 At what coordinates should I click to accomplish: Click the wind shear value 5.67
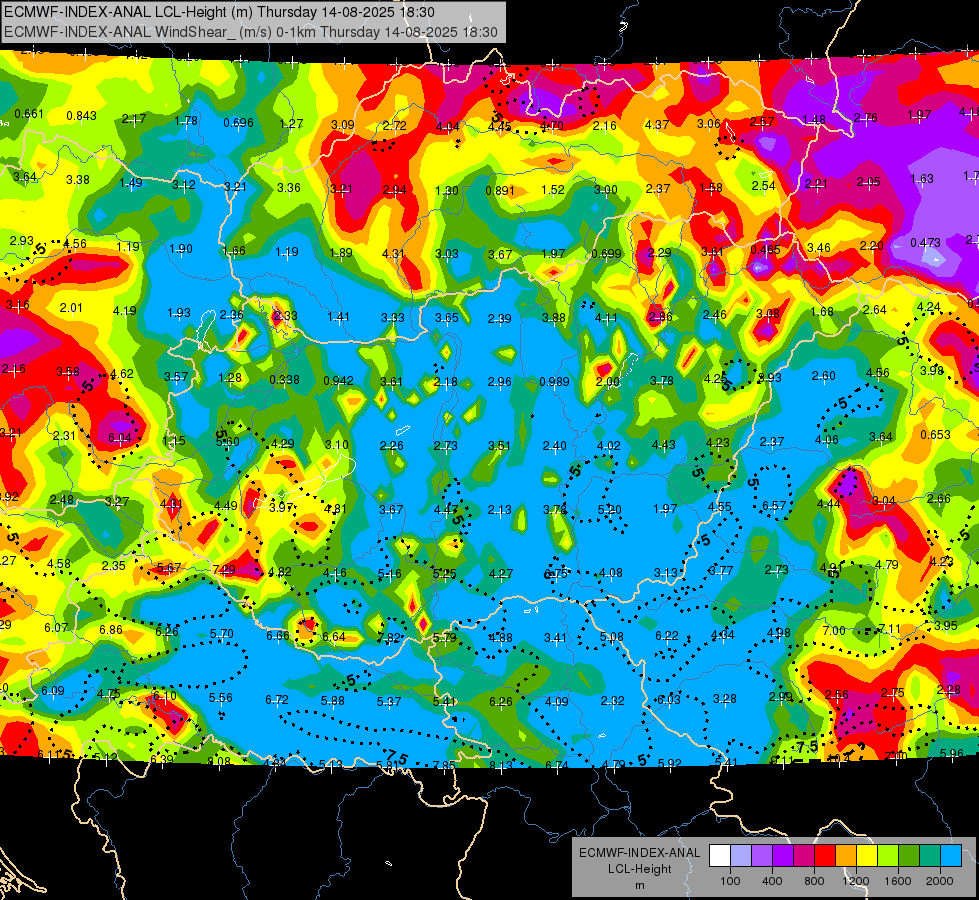coord(169,568)
